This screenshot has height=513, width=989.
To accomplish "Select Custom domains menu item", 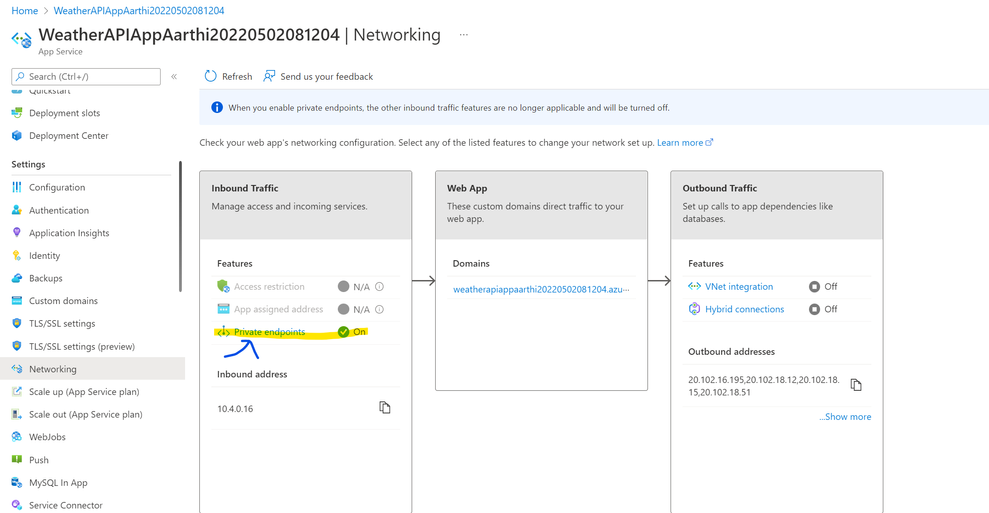I will point(63,301).
